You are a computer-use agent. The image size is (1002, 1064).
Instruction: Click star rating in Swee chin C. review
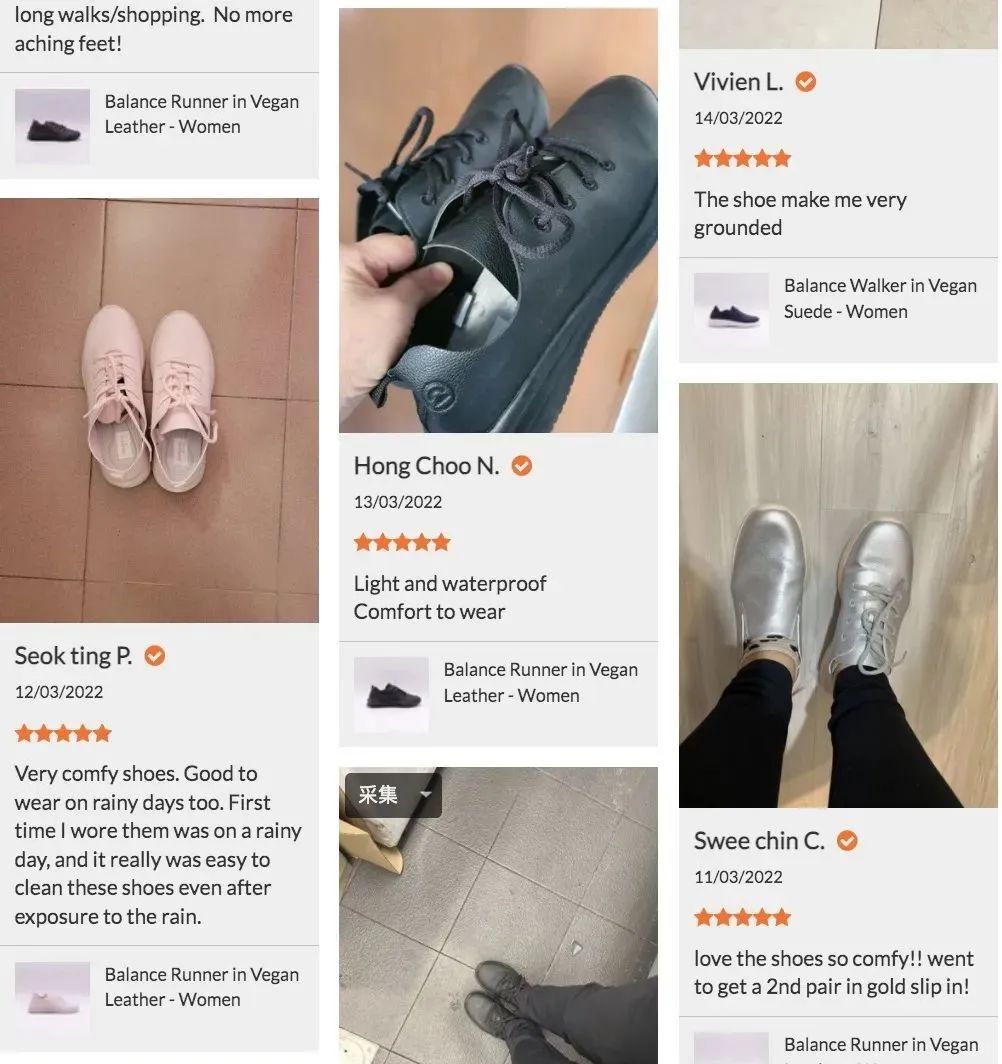(x=742, y=918)
